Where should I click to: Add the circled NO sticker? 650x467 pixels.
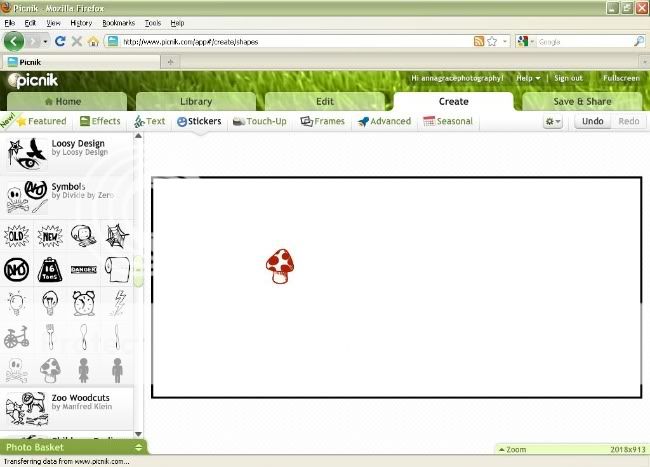[x=17, y=270]
